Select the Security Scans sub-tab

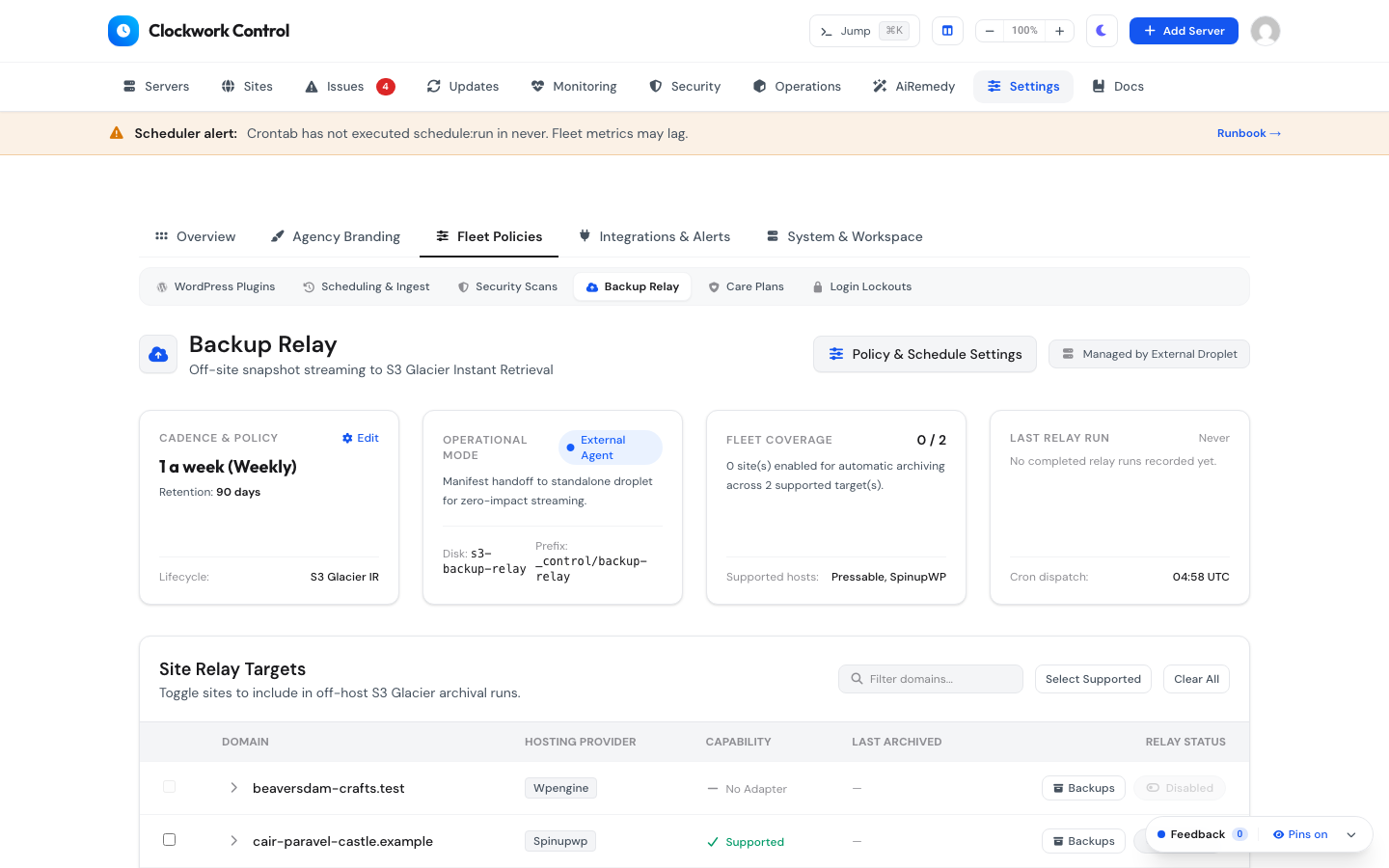[x=507, y=286]
